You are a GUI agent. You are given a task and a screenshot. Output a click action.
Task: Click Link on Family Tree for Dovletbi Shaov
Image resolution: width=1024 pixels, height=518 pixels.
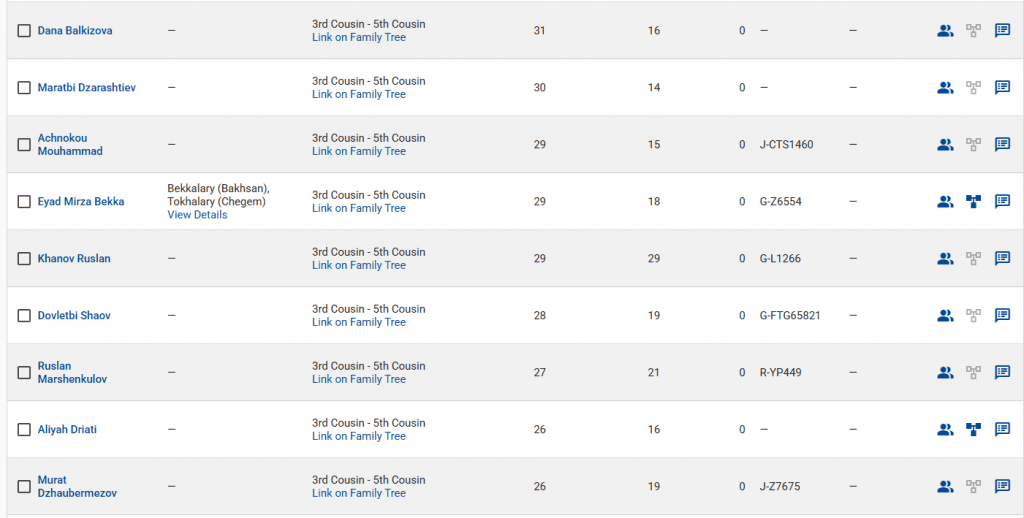(x=358, y=322)
